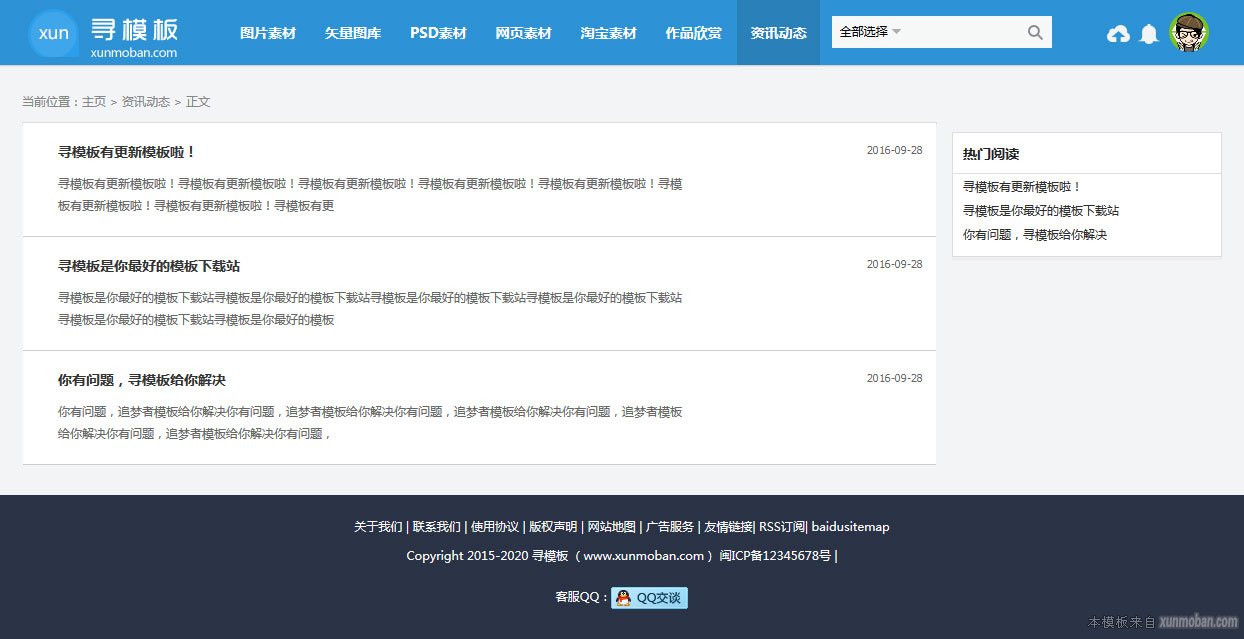Open the RSS订阅 footer link

tap(782, 527)
